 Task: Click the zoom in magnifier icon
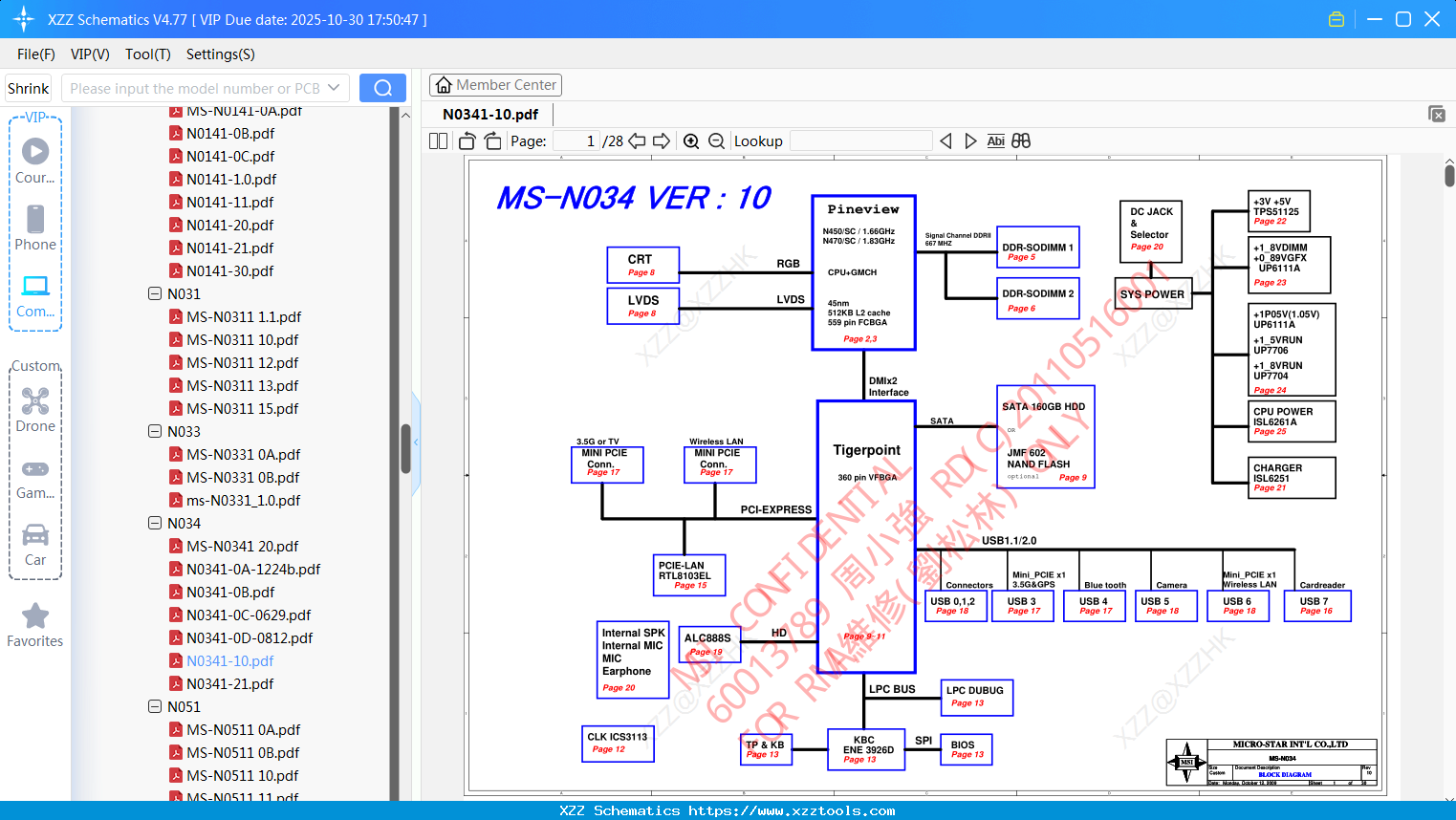pyautogui.click(x=691, y=141)
